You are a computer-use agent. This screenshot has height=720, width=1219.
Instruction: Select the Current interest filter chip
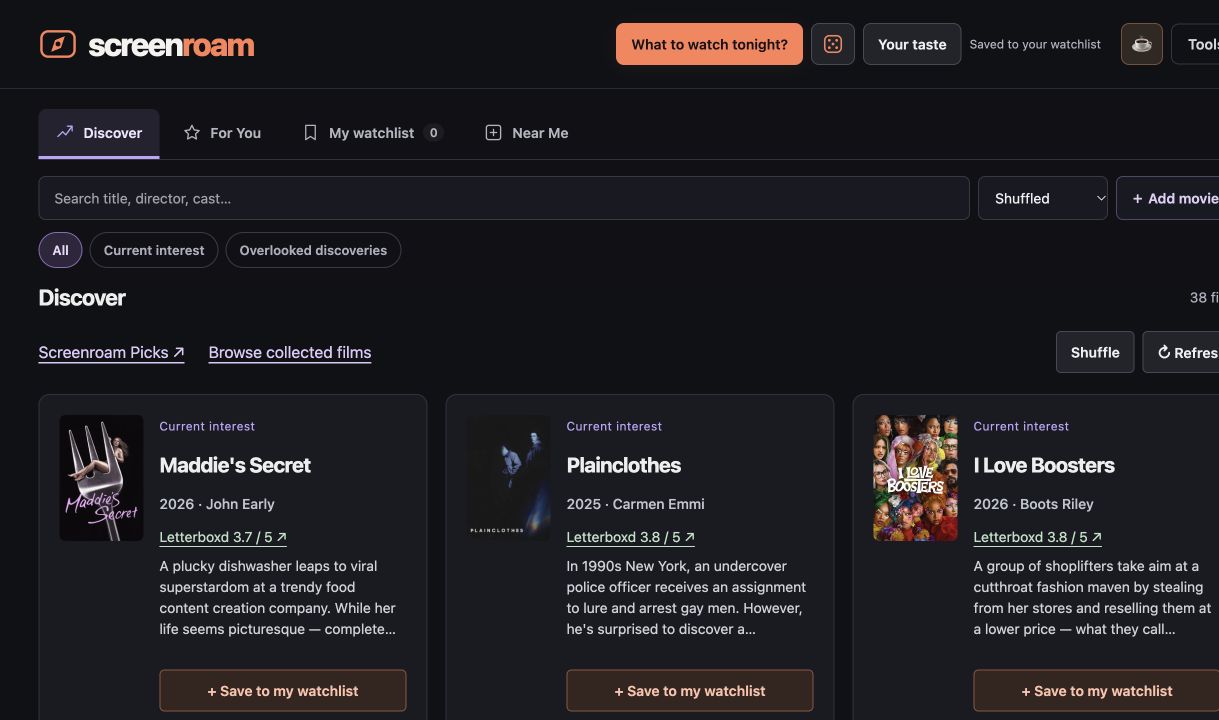154,250
